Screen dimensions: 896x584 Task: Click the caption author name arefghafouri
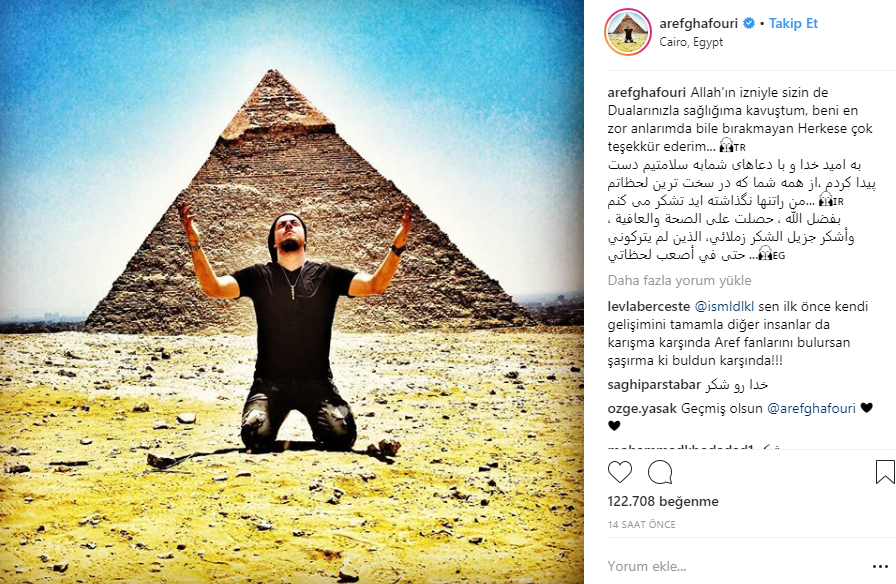pos(647,93)
